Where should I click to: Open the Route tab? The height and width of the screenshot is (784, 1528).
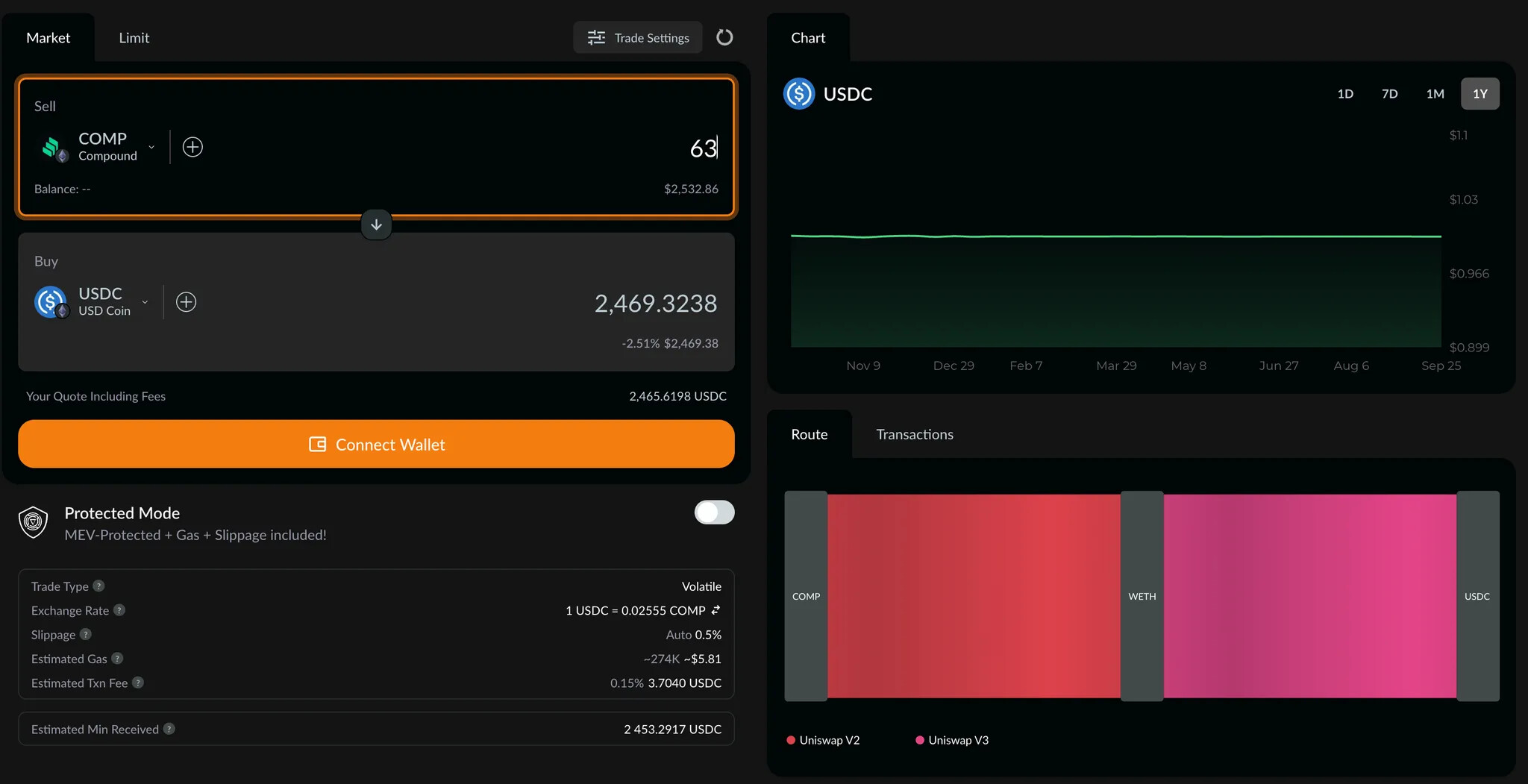coord(810,434)
